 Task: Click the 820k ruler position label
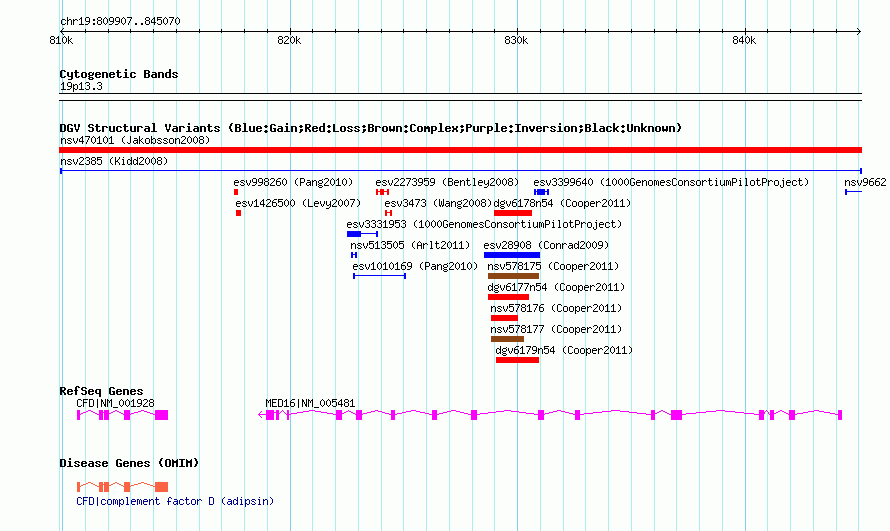click(x=289, y=40)
